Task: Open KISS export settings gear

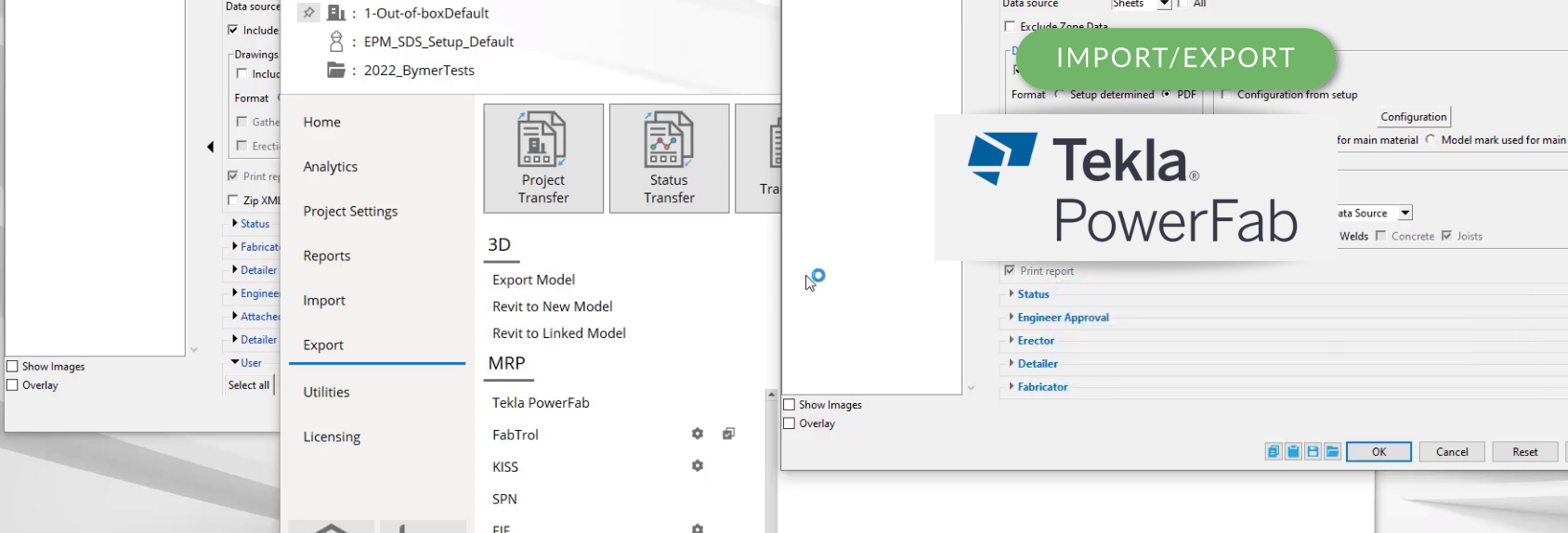Action: [698, 466]
